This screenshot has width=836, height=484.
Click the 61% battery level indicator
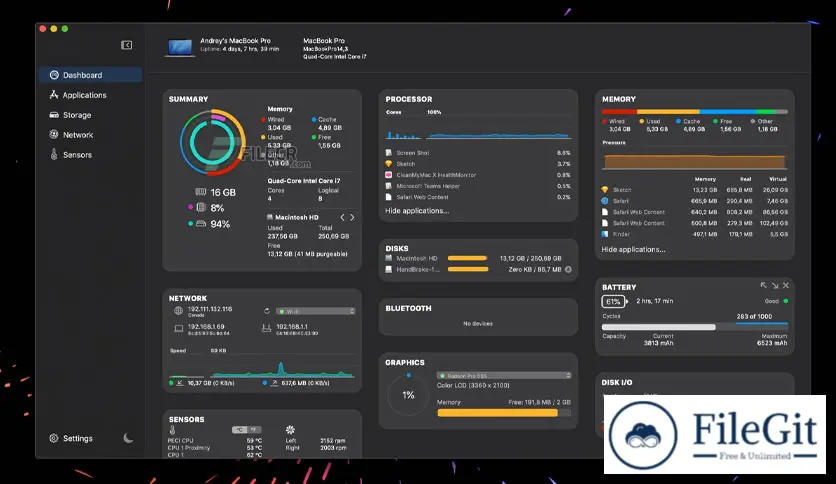(614, 302)
